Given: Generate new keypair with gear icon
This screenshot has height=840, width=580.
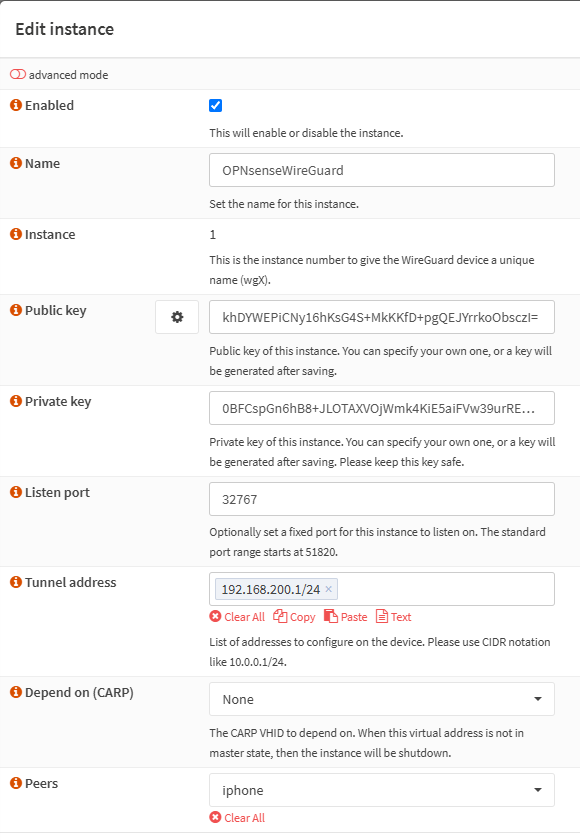Looking at the screenshot, I should pos(177,317).
